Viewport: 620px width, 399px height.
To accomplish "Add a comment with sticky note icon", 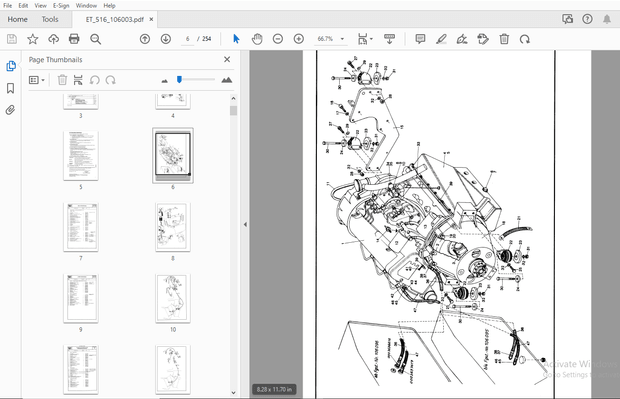I will point(420,39).
